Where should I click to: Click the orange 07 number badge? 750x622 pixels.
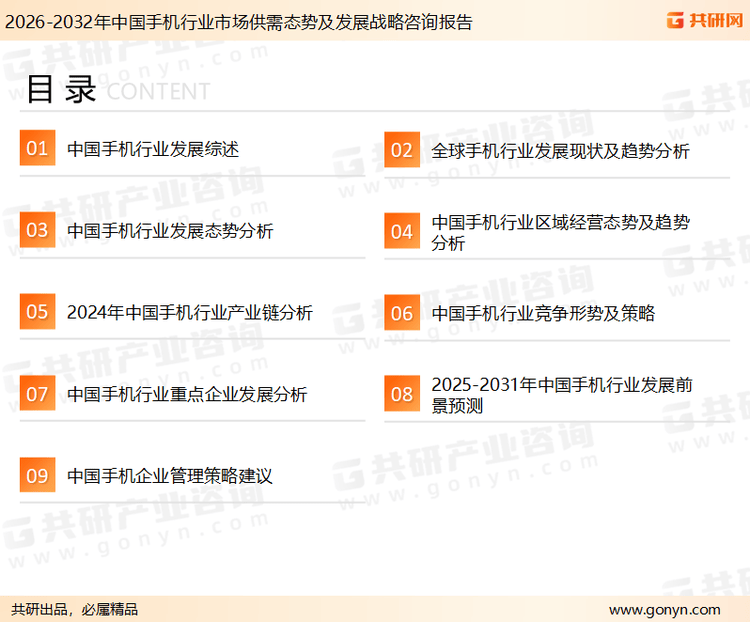click(37, 394)
